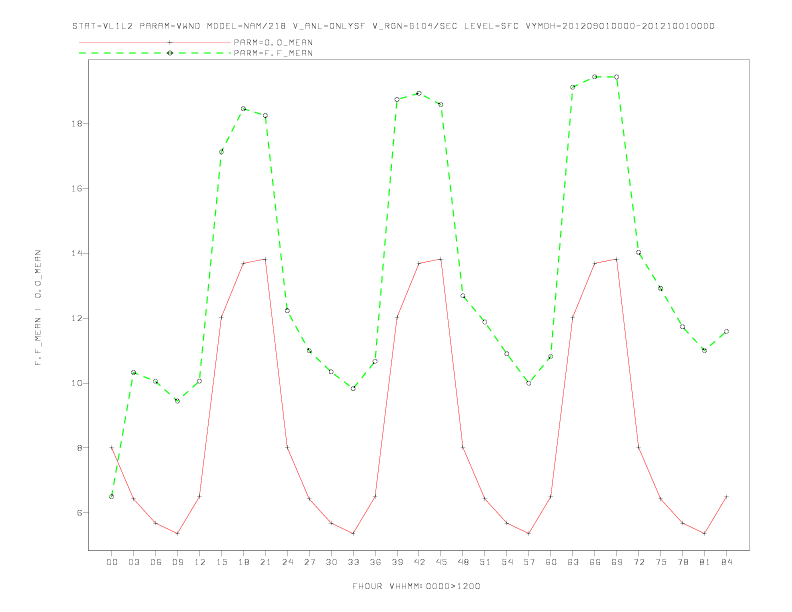The width and height of the screenshot is (792, 612).
Task: Click the x-axis tick label 60
Action: coord(551,562)
